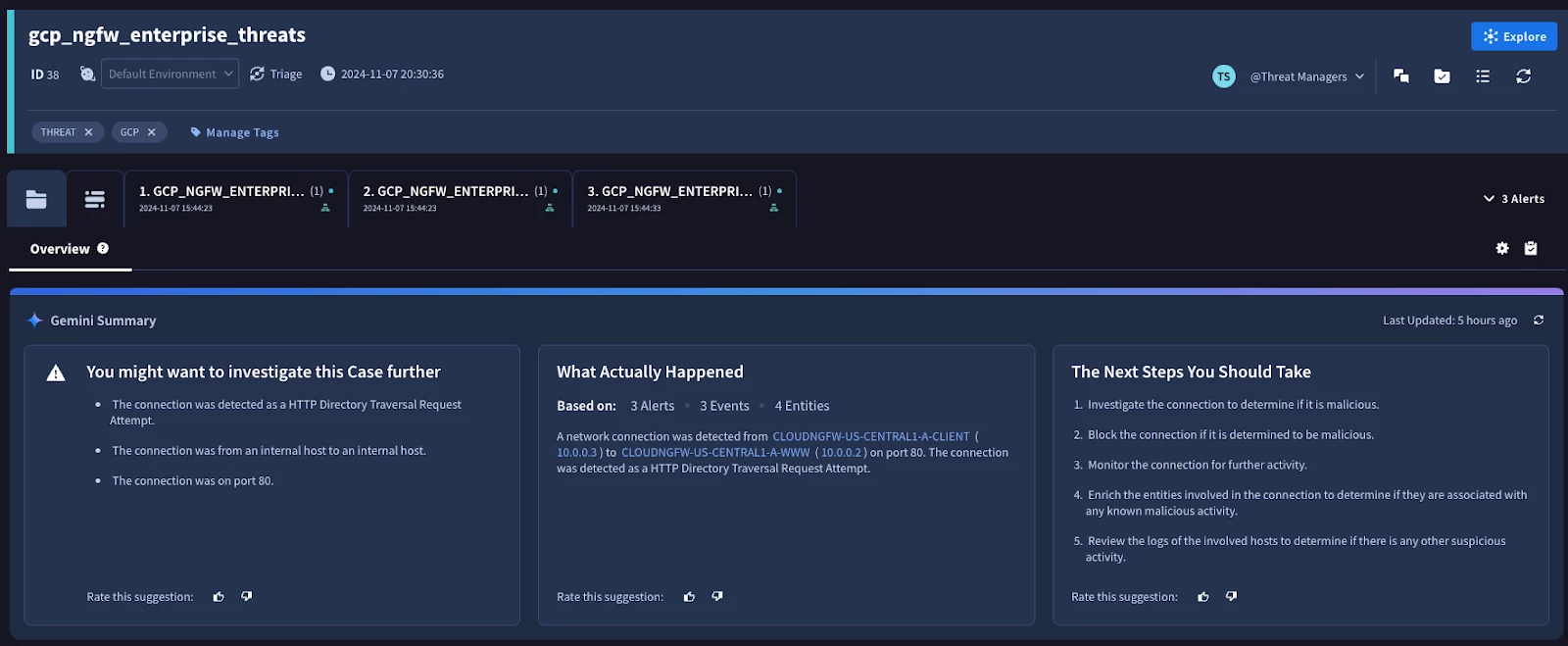Click step 2 Block the connection text

tap(1231, 435)
